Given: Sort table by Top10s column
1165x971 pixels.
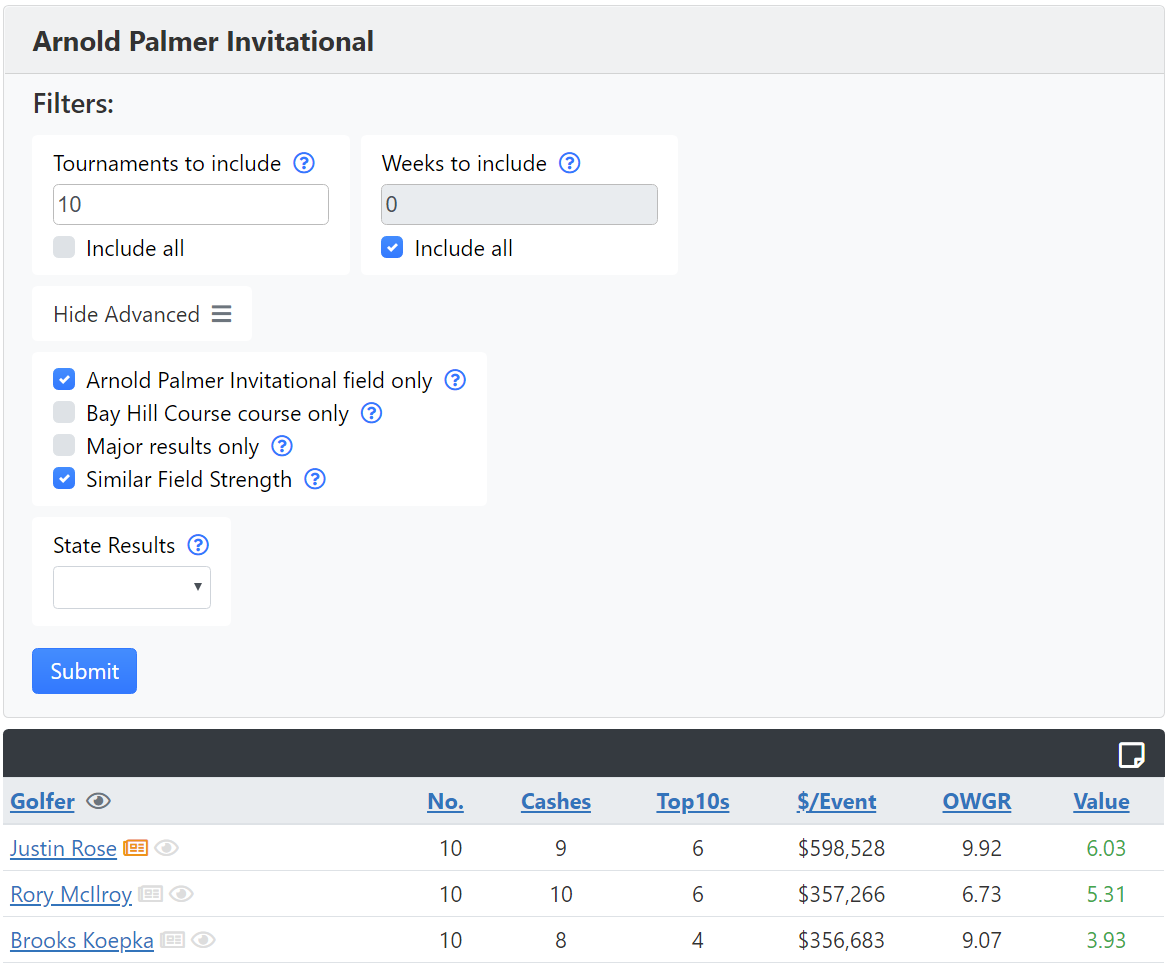Looking at the screenshot, I should [692, 801].
